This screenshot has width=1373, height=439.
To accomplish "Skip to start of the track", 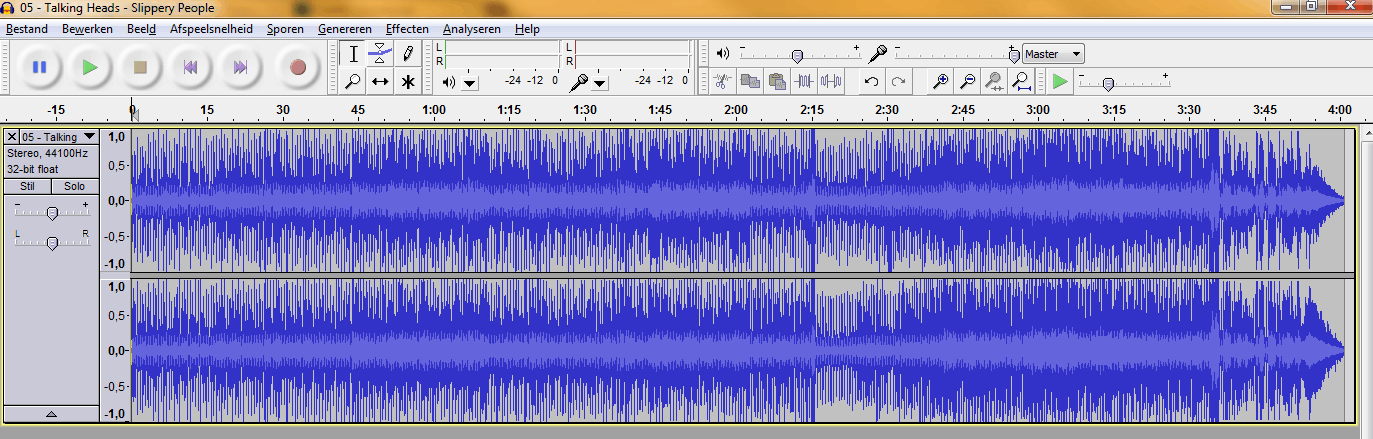I will coord(190,67).
